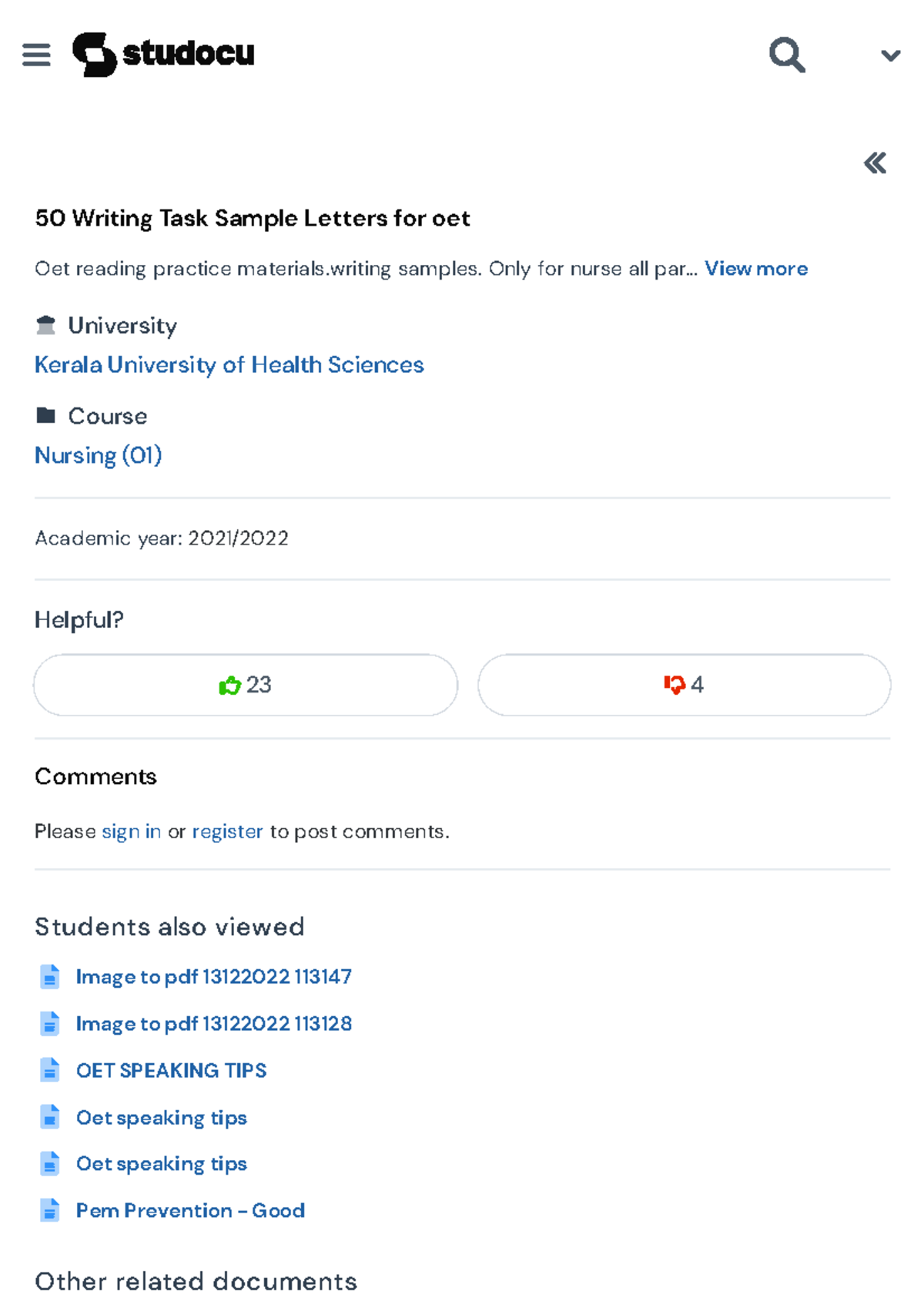The image size is (924, 1308).
Task: Click the document icon beside OET SPEAKING TIPS
Action: coord(51,1071)
